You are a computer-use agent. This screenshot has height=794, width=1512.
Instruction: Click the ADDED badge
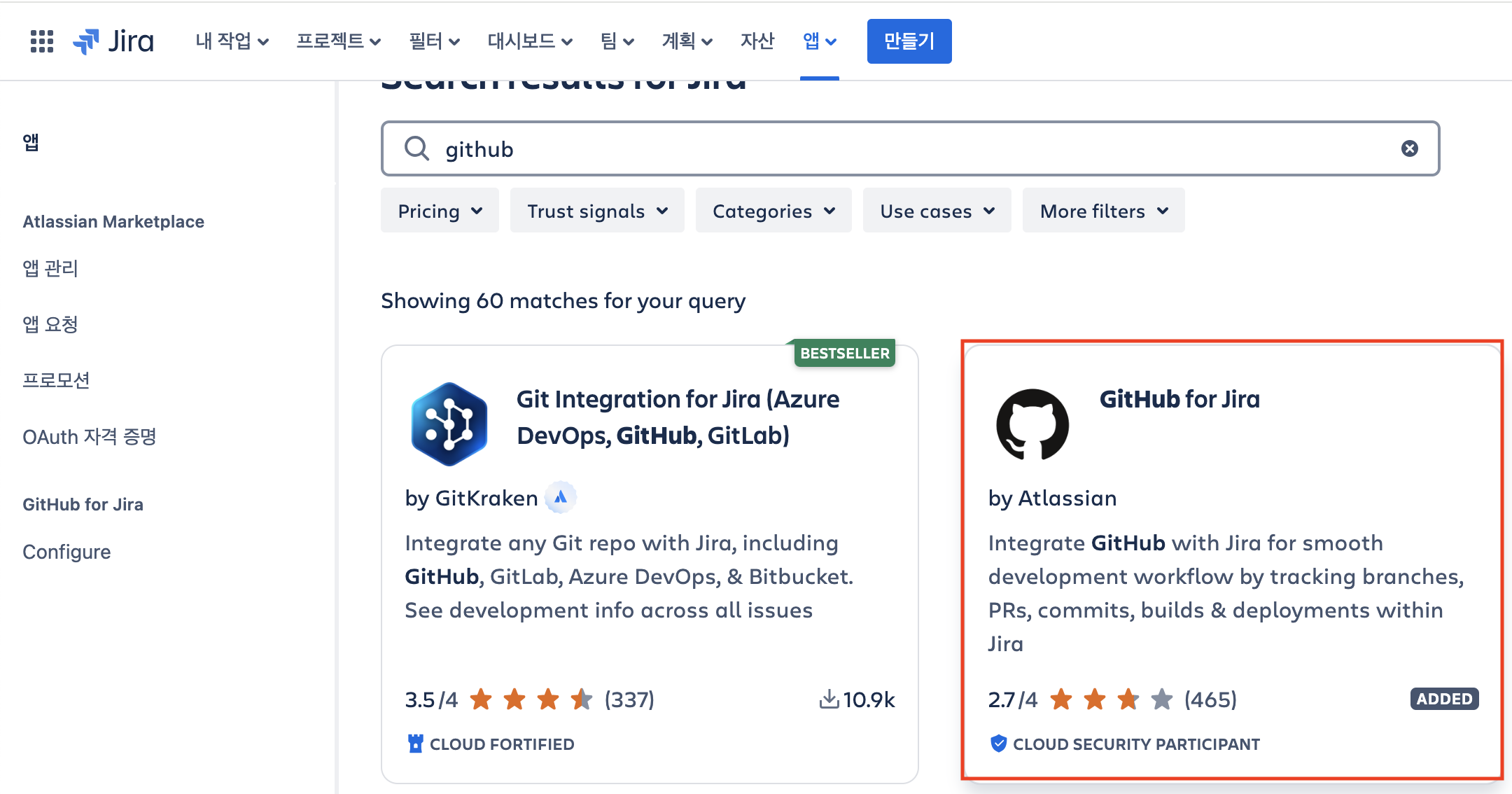pyautogui.click(x=1444, y=699)
